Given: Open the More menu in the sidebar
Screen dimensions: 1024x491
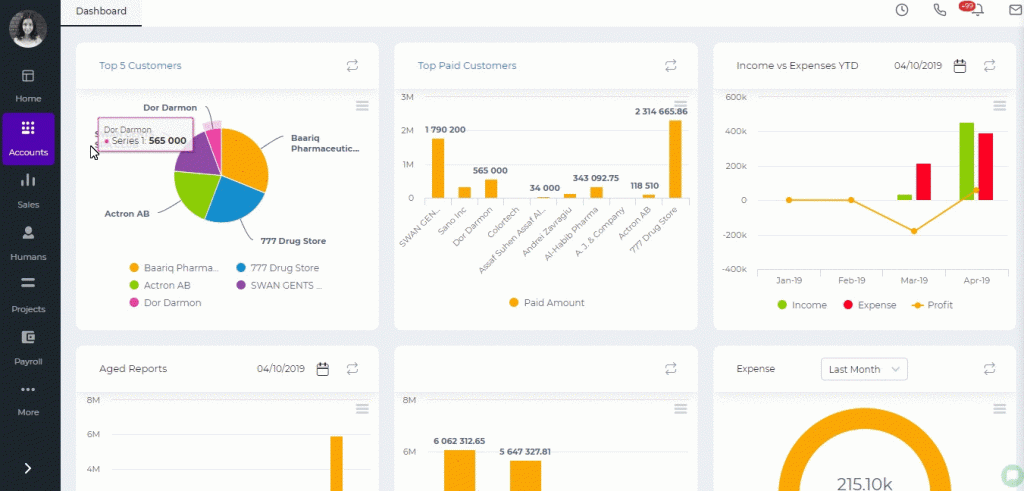Looking at the screenshot, I should [28, 400].
